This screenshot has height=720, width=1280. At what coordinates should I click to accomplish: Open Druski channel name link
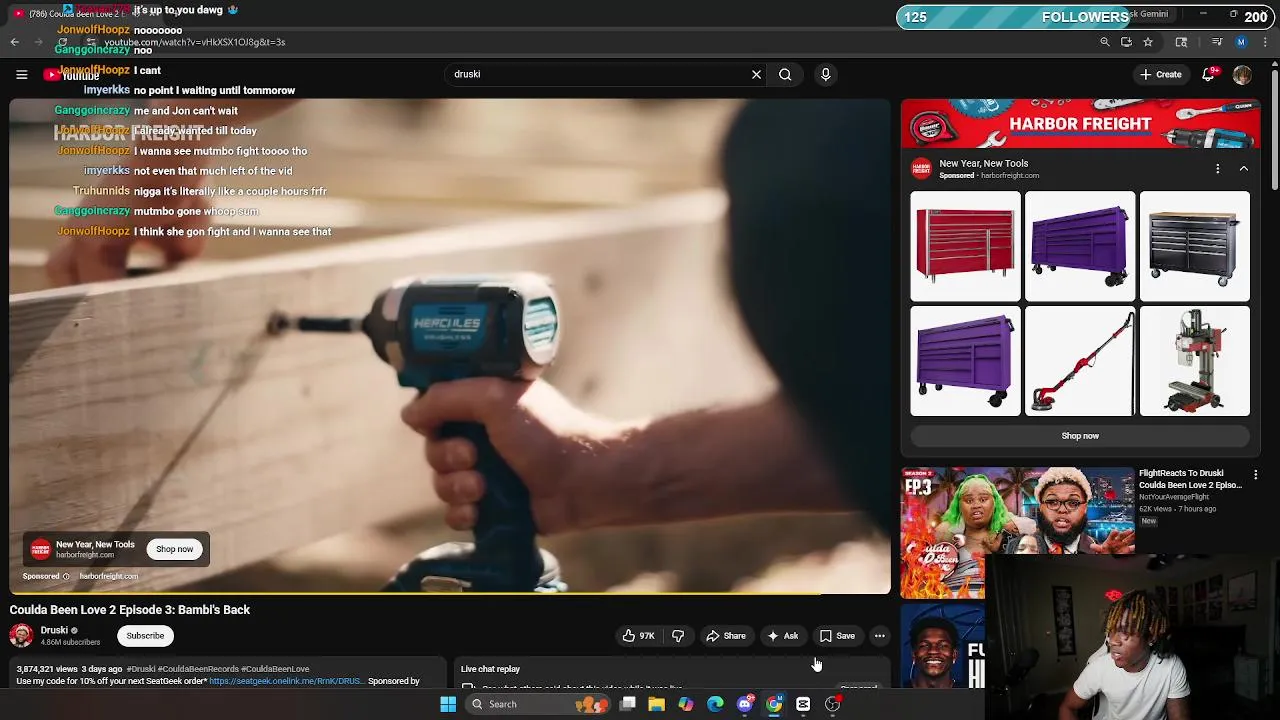[x=54, y=630]
